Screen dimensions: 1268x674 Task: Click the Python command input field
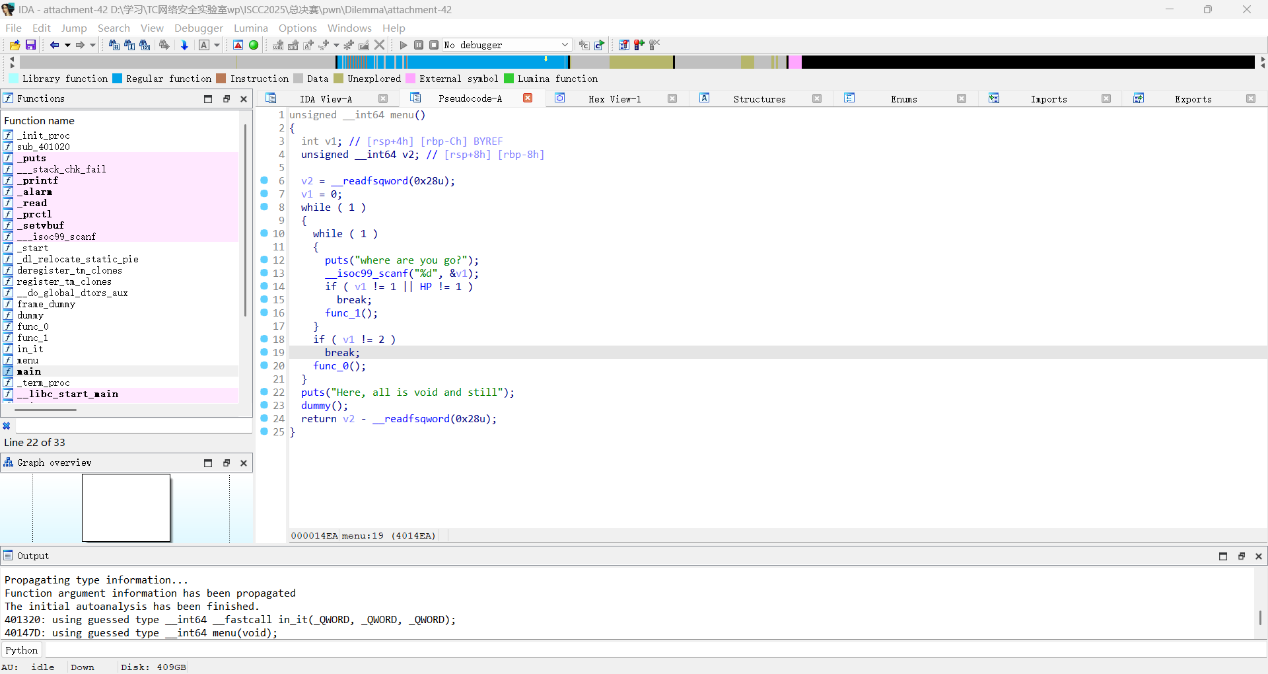click(x=655, y=650)
